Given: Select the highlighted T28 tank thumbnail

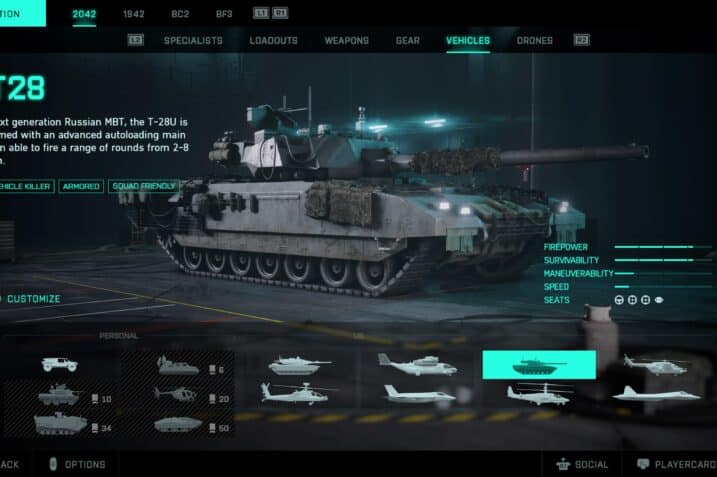Looking at the screenshot, I should (539, 365).
